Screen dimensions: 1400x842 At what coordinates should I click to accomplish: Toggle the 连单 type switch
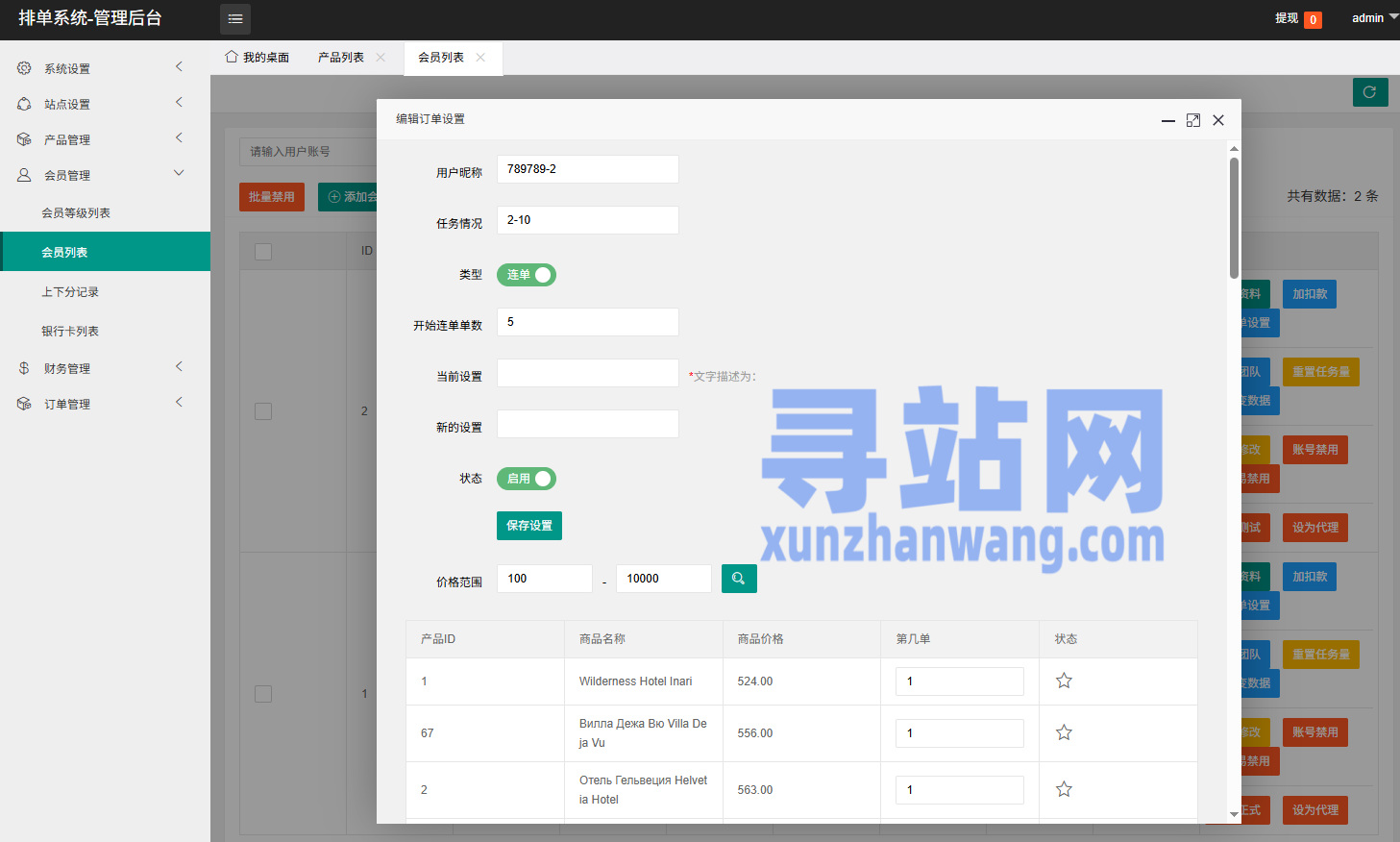(x=527, y=275)
